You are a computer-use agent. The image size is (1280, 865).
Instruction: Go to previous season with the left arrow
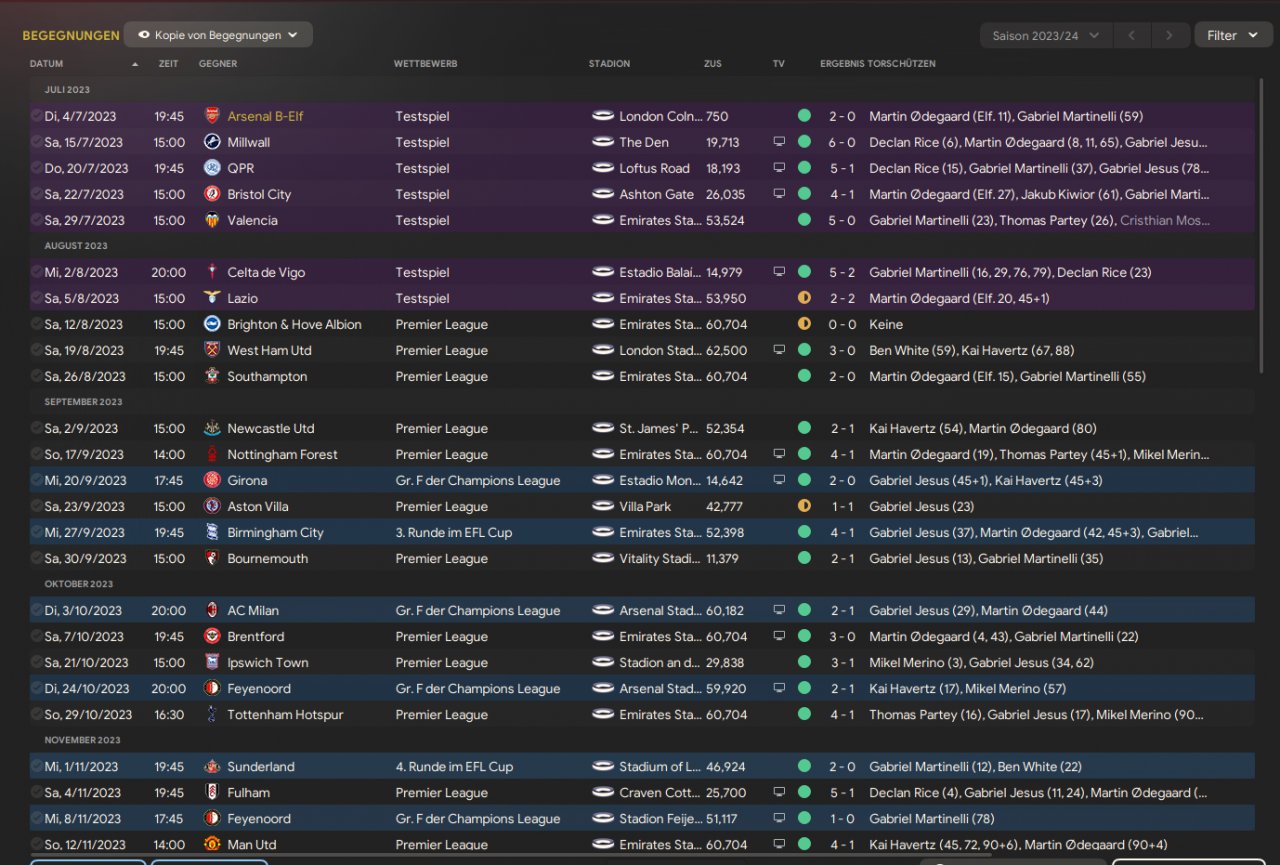[x=1131, y=35]
